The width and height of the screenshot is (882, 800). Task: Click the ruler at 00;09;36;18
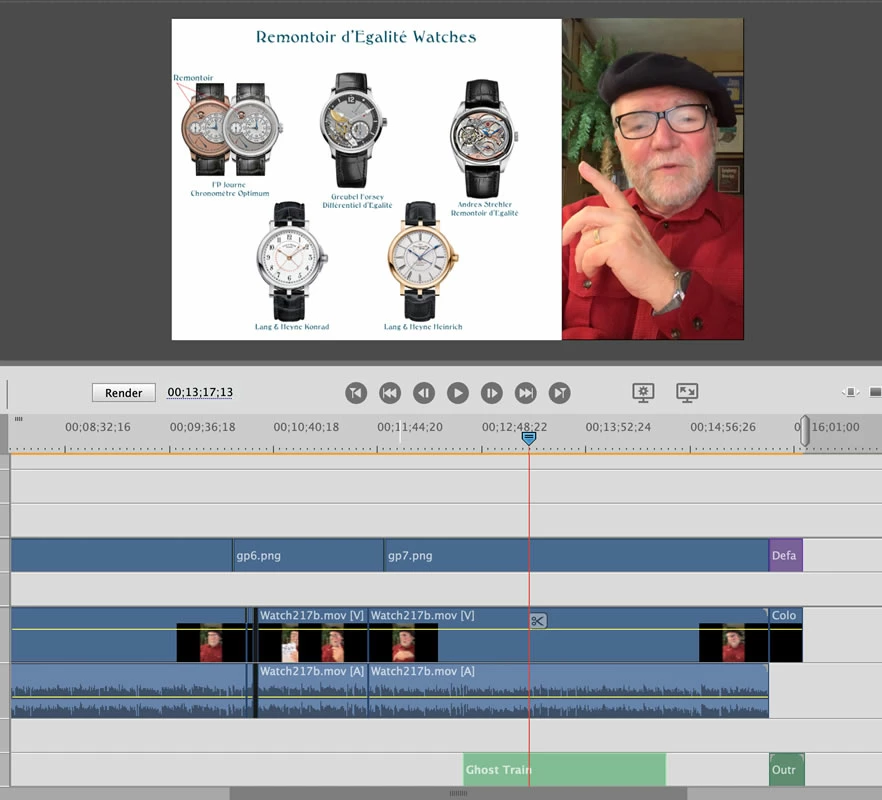point(202,427)
